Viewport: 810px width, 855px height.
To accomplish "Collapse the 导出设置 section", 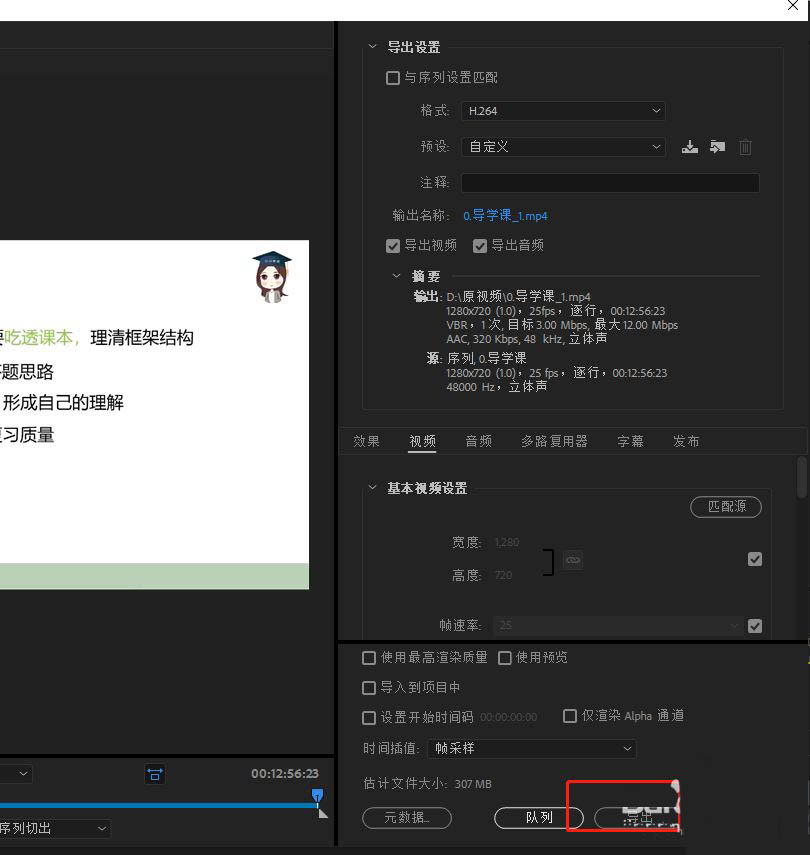I will click(x=373, y=47).
